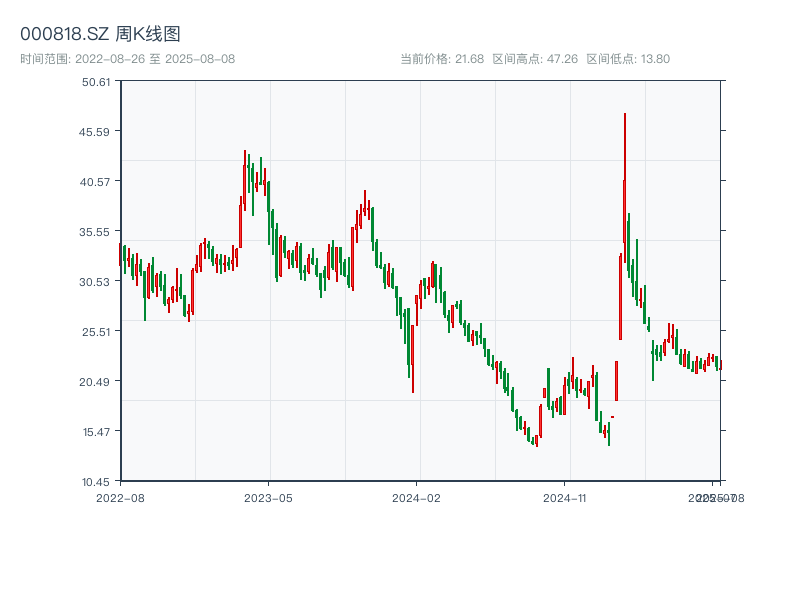The width and height of the screenshot is (800, 600).
Task: Click the 10.45 y-axis label
Action: (x=95, y=482)
